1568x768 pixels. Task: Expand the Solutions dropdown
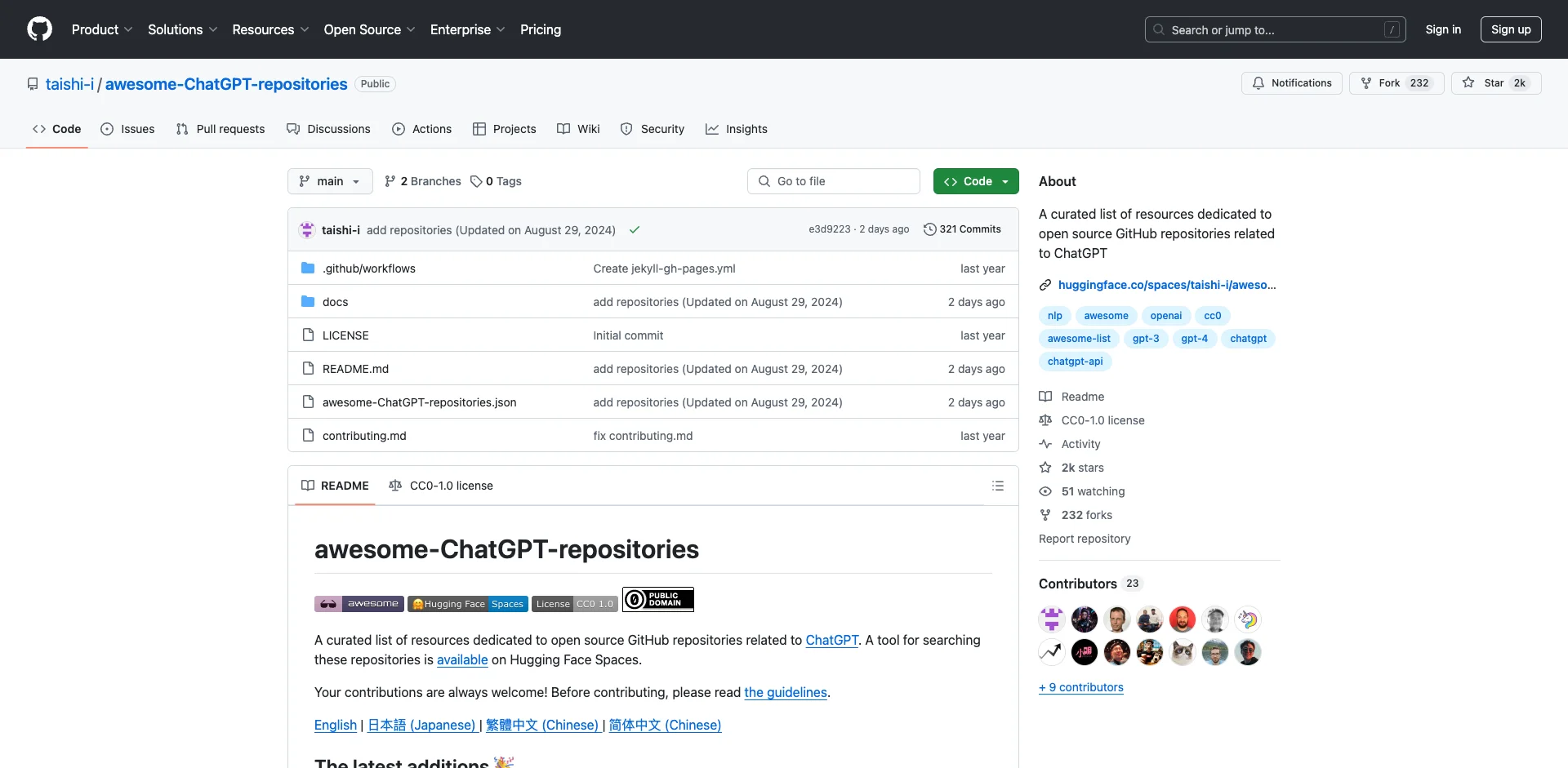[x=183, y=29]
